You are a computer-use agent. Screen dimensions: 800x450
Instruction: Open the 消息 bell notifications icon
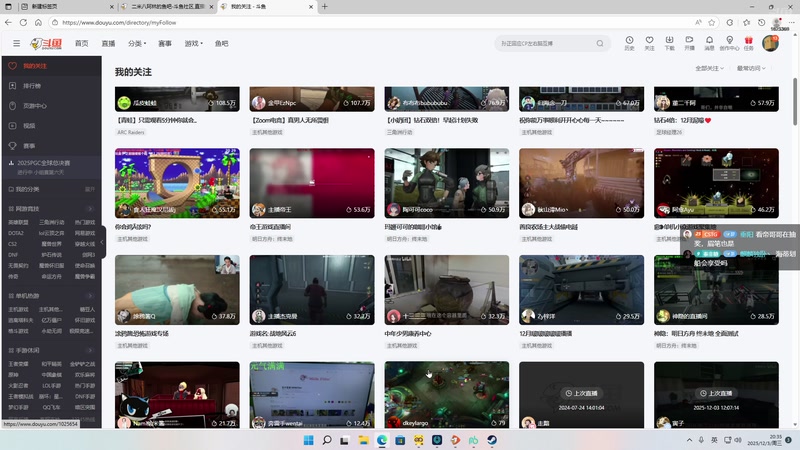709,43
